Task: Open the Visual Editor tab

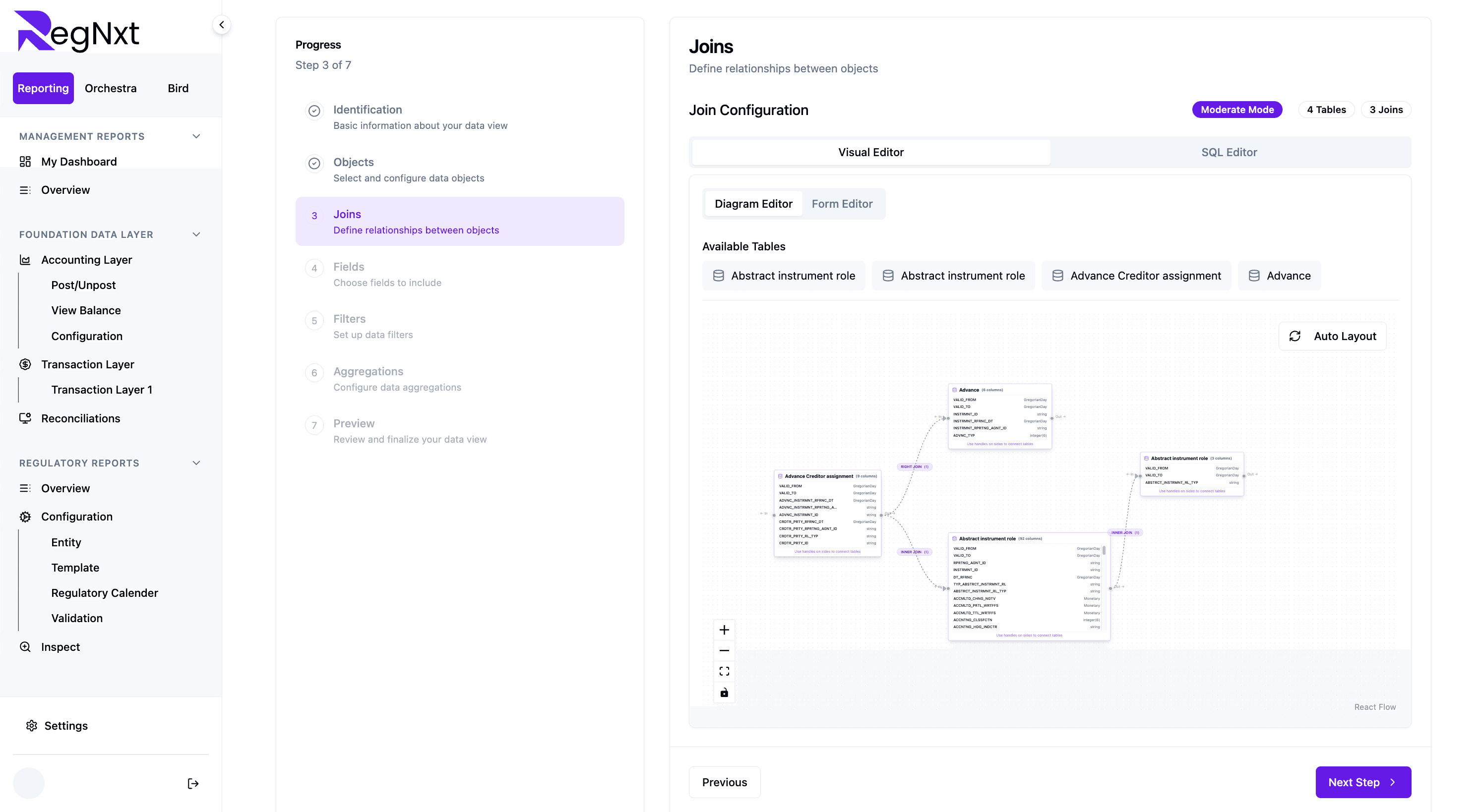Action: [870, 152]
